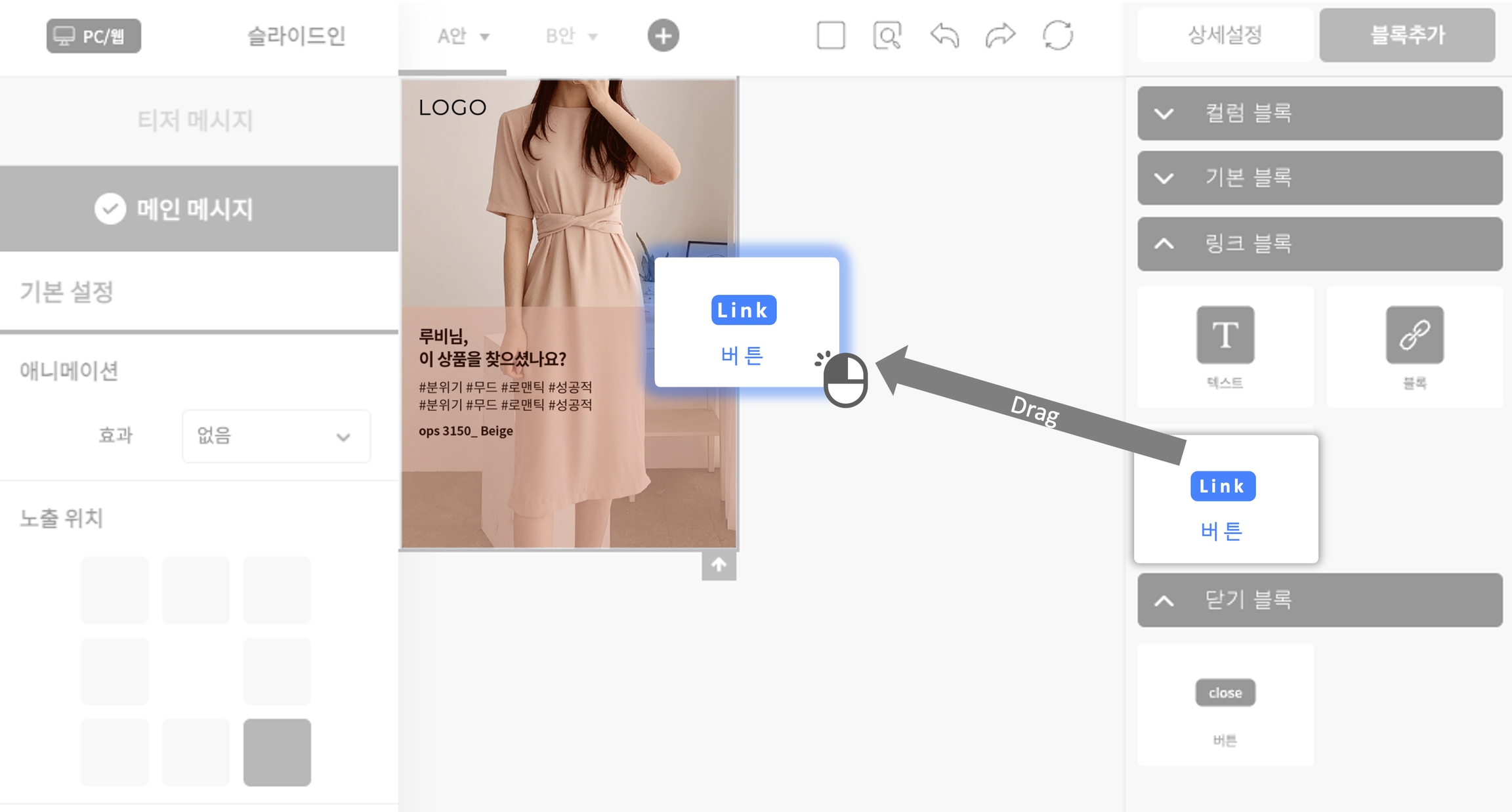Open the 효과 dropdown showing 없음
The width and height of the screenshot is (1512, 812).
pos(276,436)
